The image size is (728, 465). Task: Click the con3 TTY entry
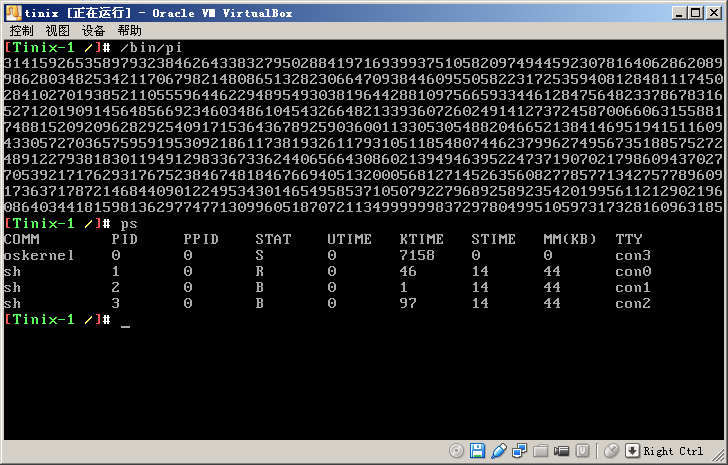pos(633,256)
